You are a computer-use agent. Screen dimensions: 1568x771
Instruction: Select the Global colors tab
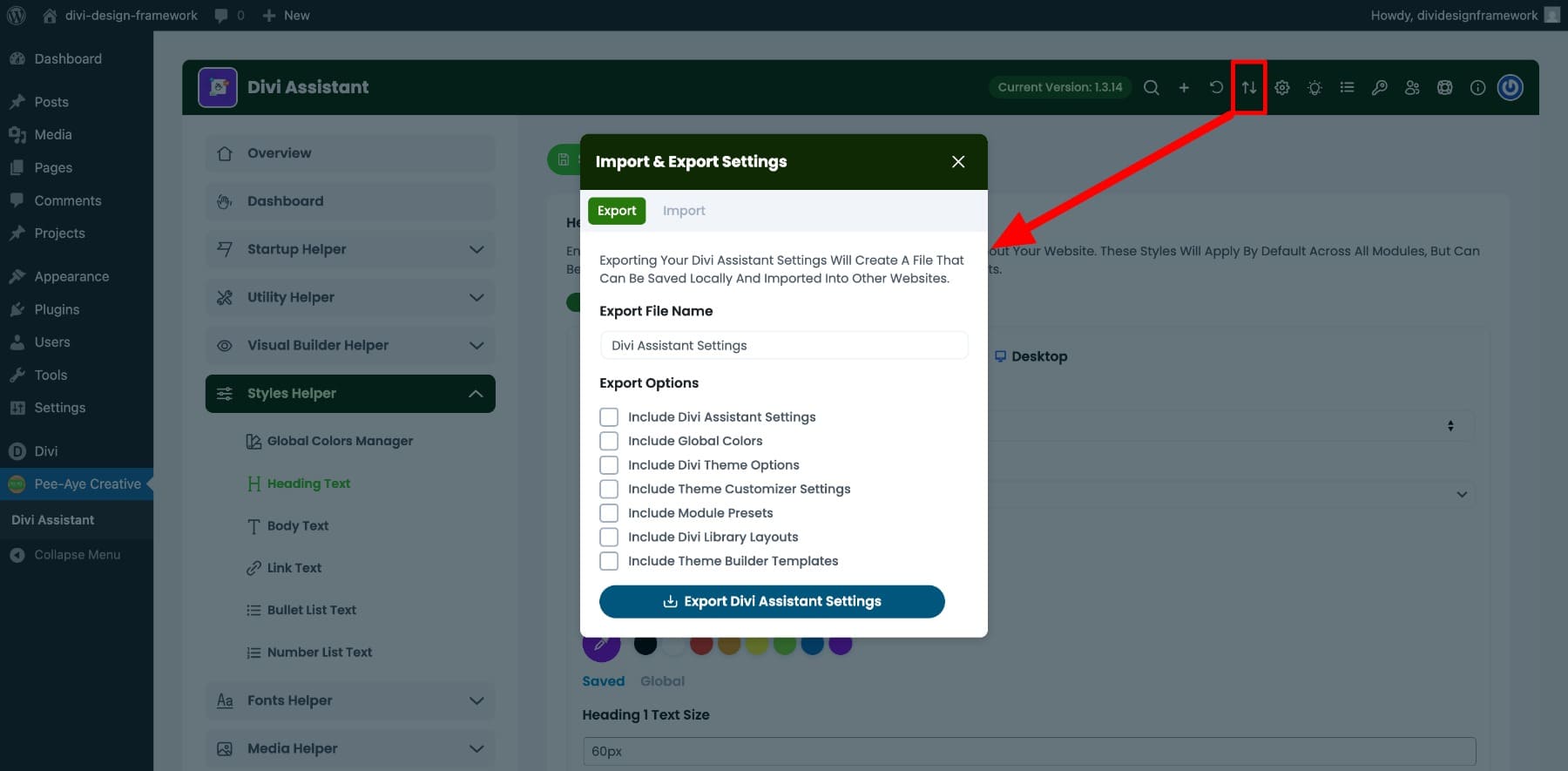pyautogui.click(x=662, y=681)
